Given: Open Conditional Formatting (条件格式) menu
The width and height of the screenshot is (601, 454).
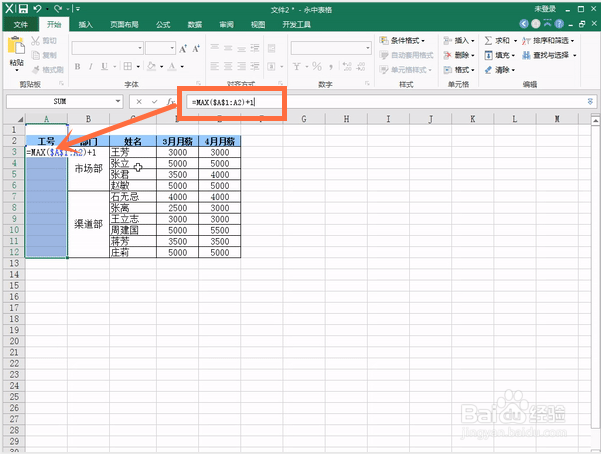Looking at the screenshot, I should coord(402,40).
